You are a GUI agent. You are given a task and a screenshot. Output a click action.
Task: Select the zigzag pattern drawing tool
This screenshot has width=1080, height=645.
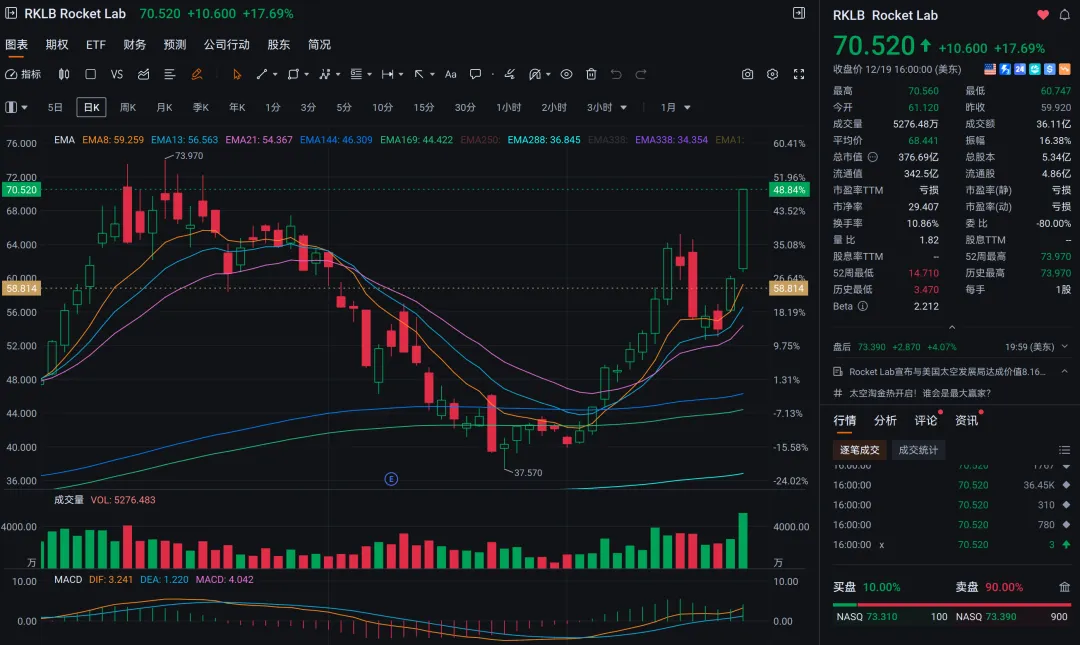[325, 74]
